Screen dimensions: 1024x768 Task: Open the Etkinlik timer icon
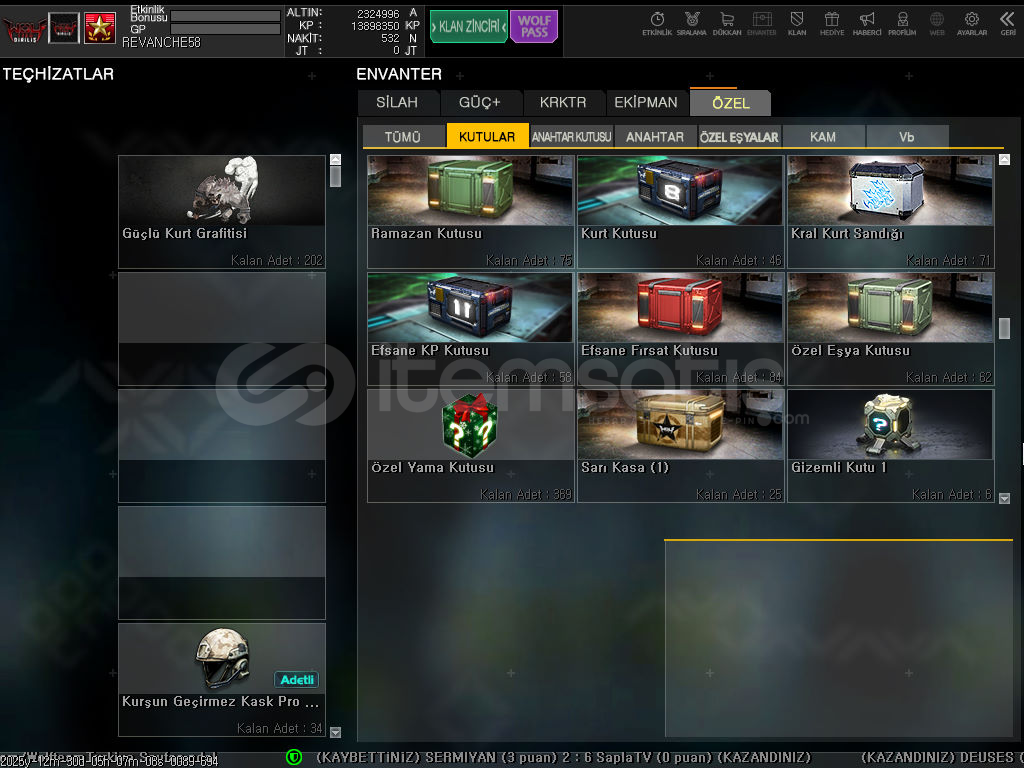click(657, 23)
